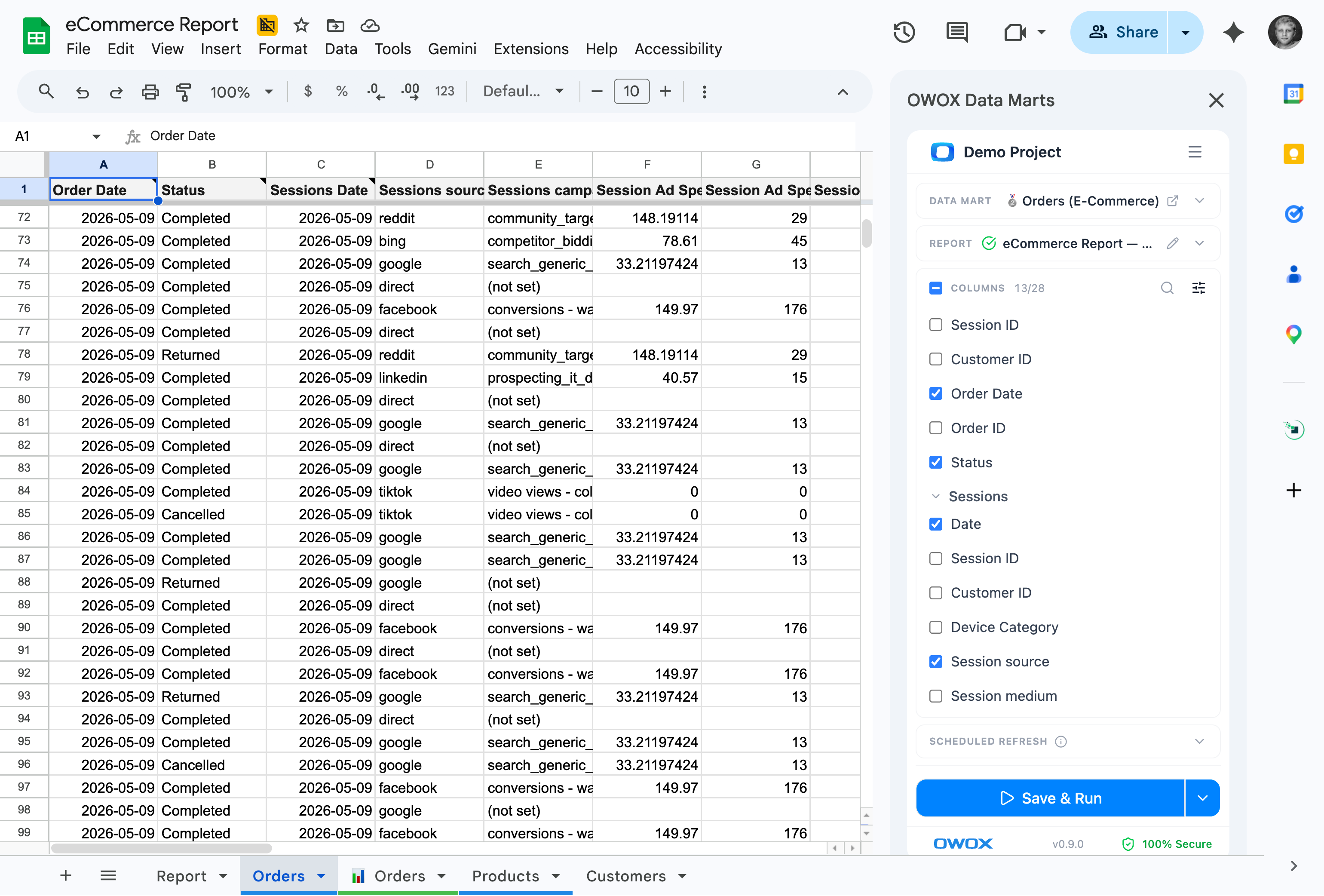Open comments icon in header
1324x896 pixels.
click(956, 32)
